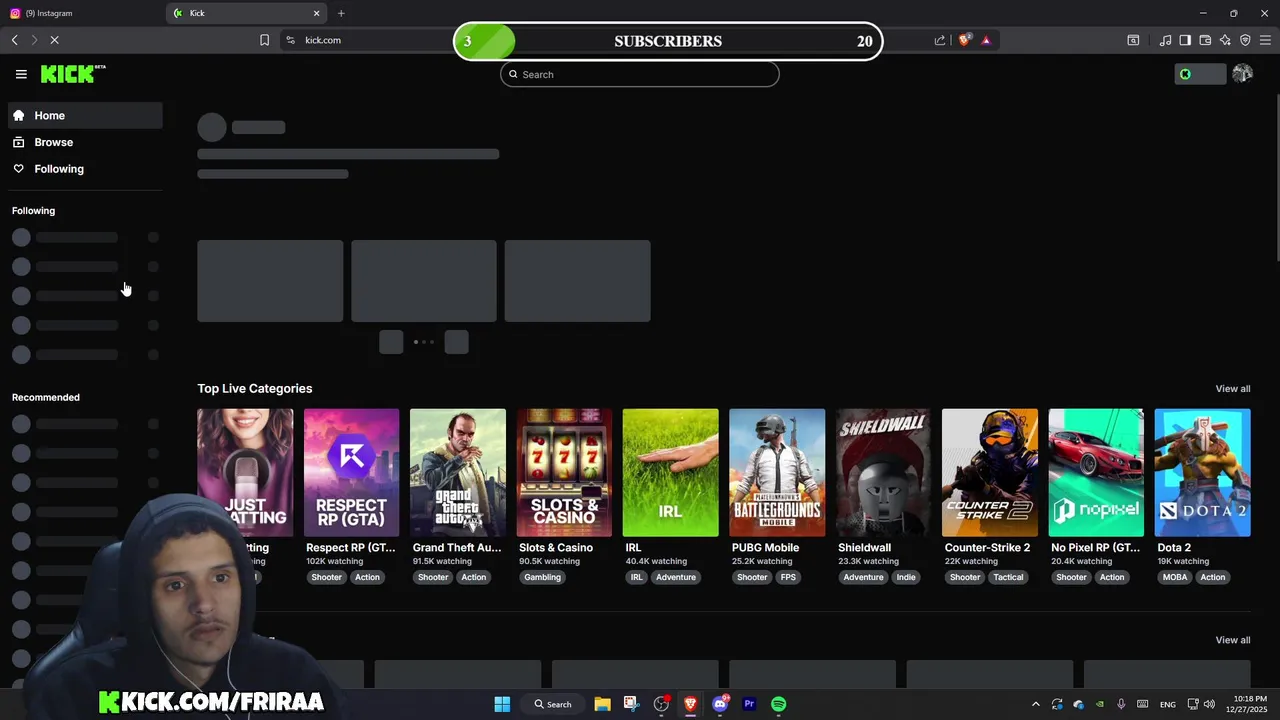This screenshot has height=720, width=1280.
Task: Open Spotify from taskbar
Action: (x=779, y=704)
